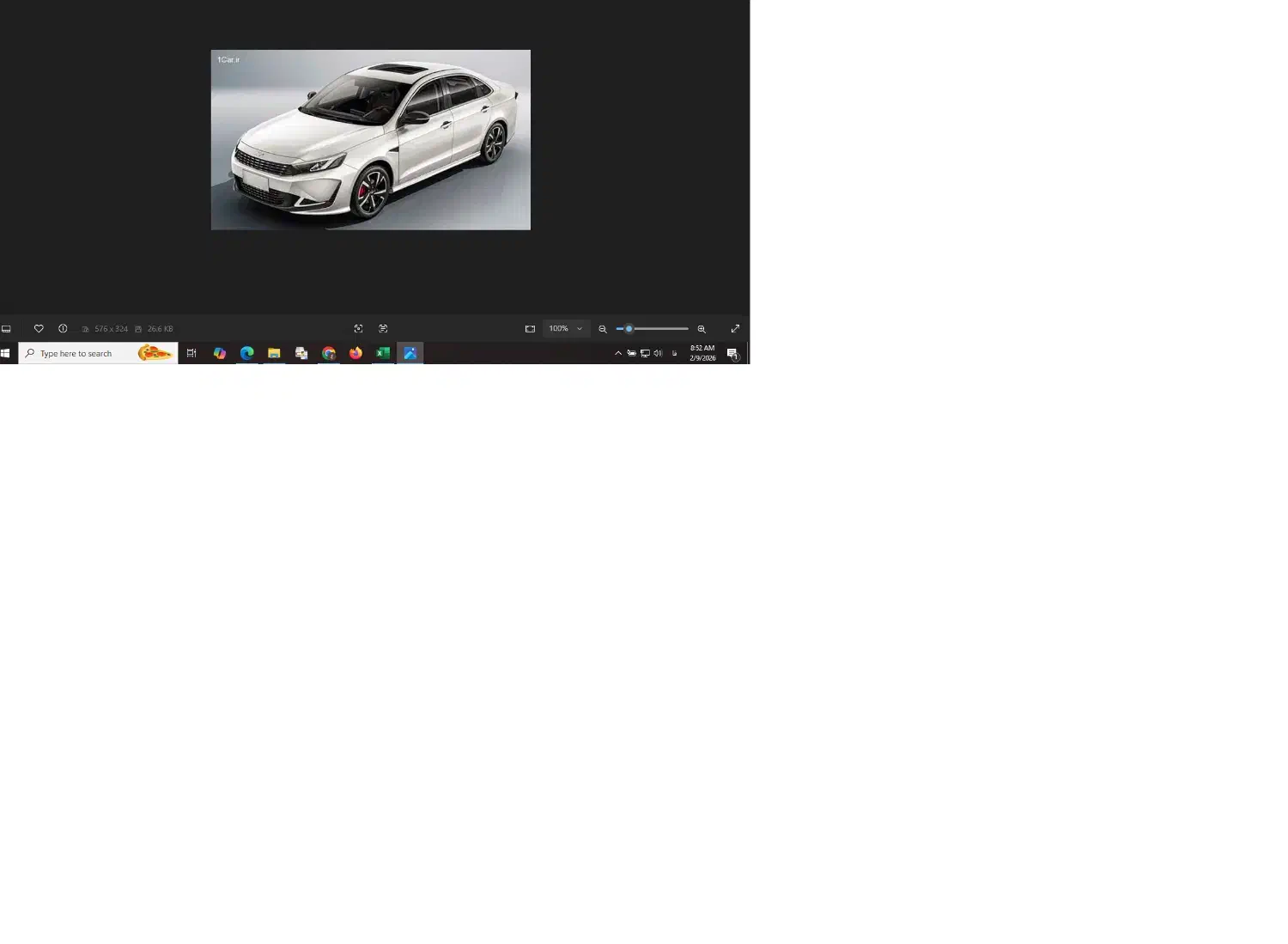This screenshot has height=944, width=1288.
Task: Open the file info panel icon
Action: 63,329
